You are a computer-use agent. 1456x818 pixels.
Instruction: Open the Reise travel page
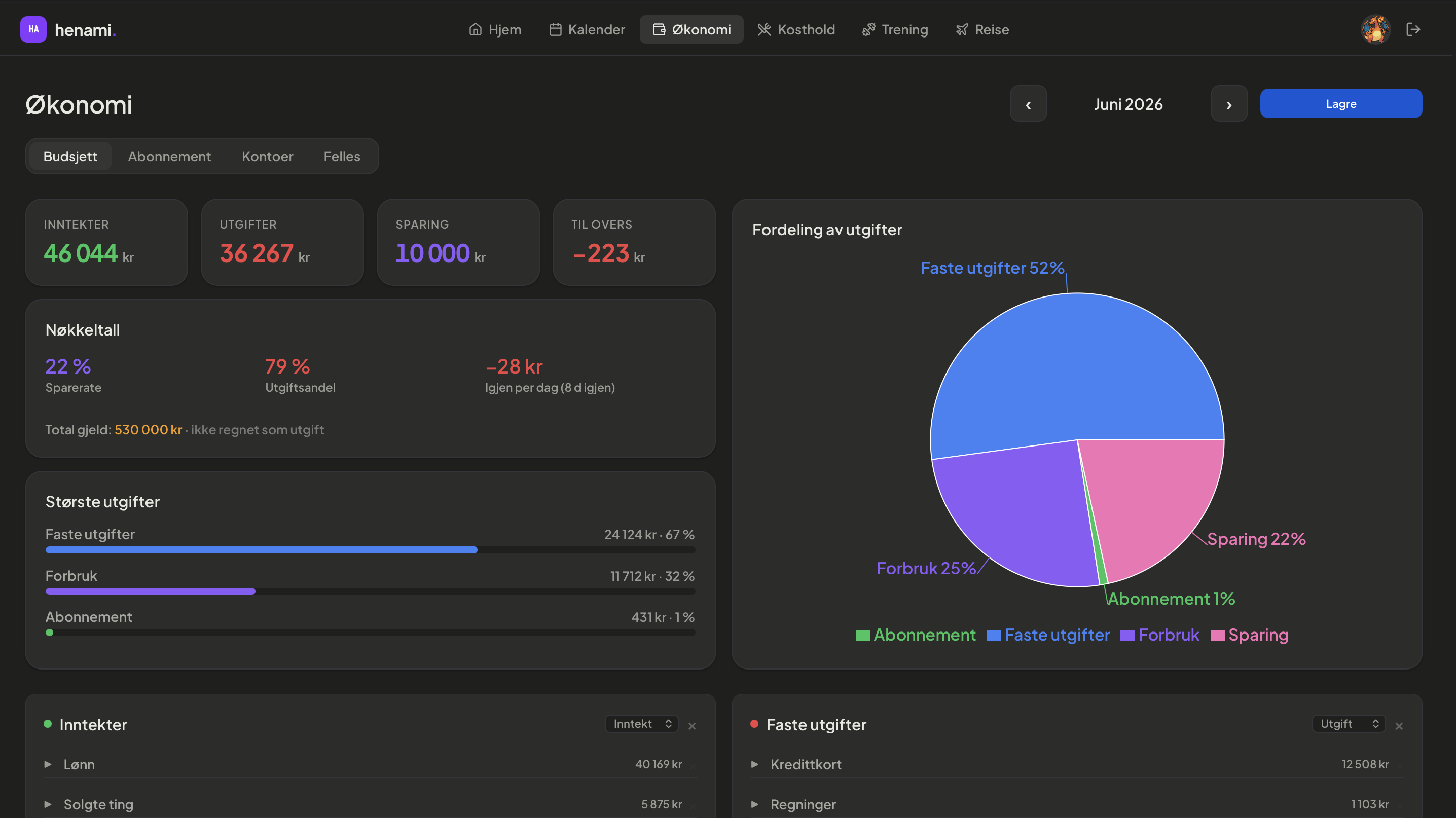click(982, 29)
